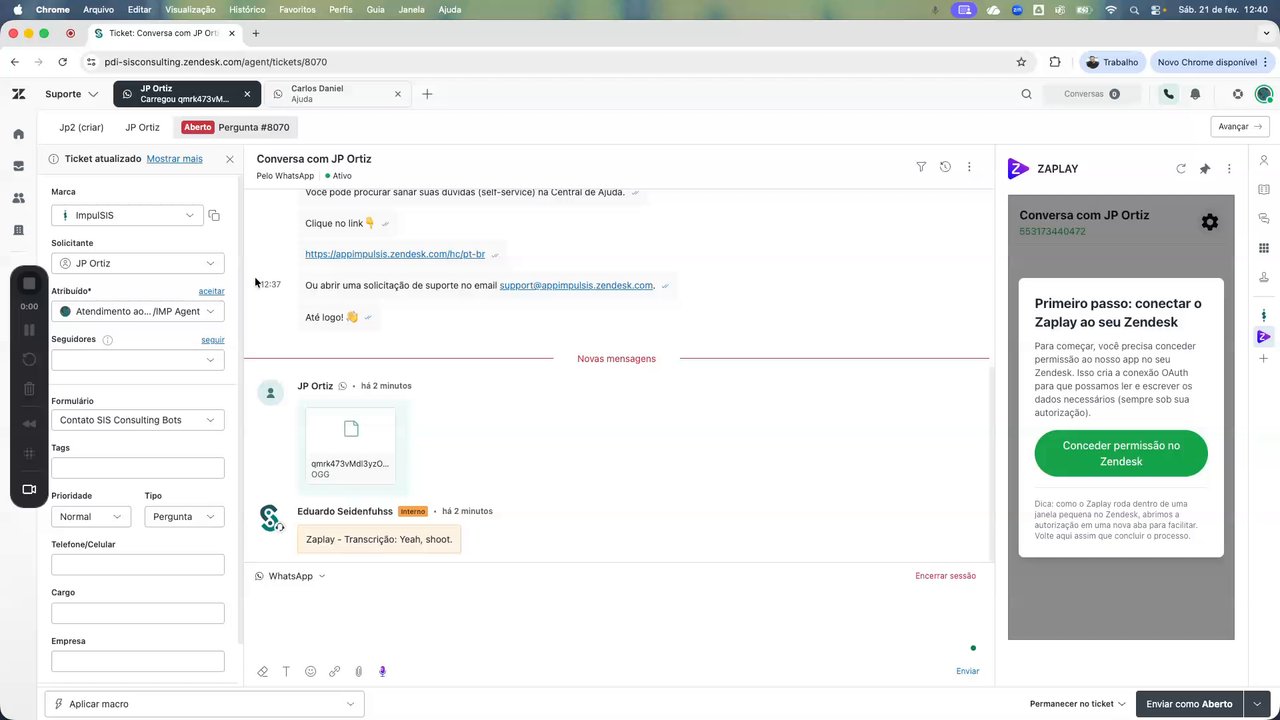Screen dimensions: 1280x720
Task: Click Enviar como Aberto button
Action: 1189,704
